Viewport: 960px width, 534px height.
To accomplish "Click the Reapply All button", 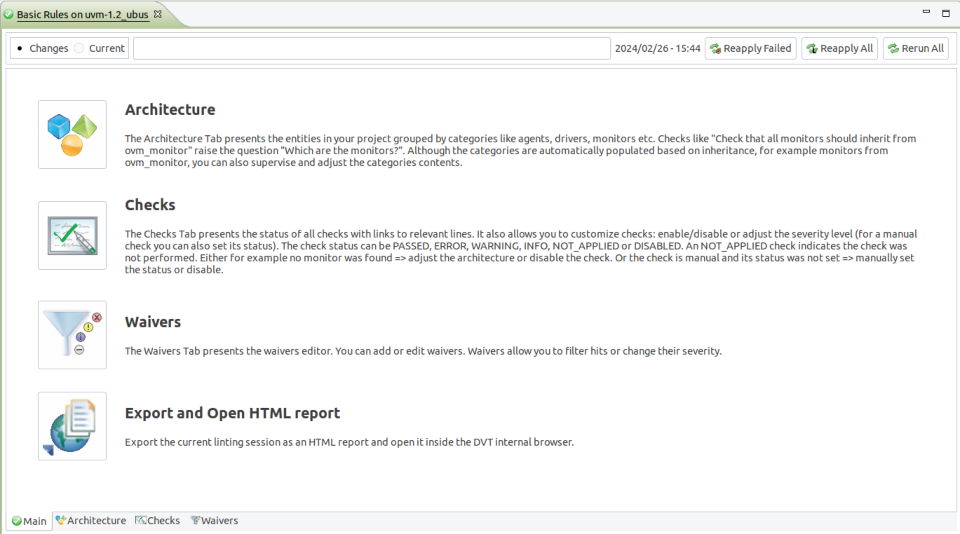I will (x=840, y=48).
